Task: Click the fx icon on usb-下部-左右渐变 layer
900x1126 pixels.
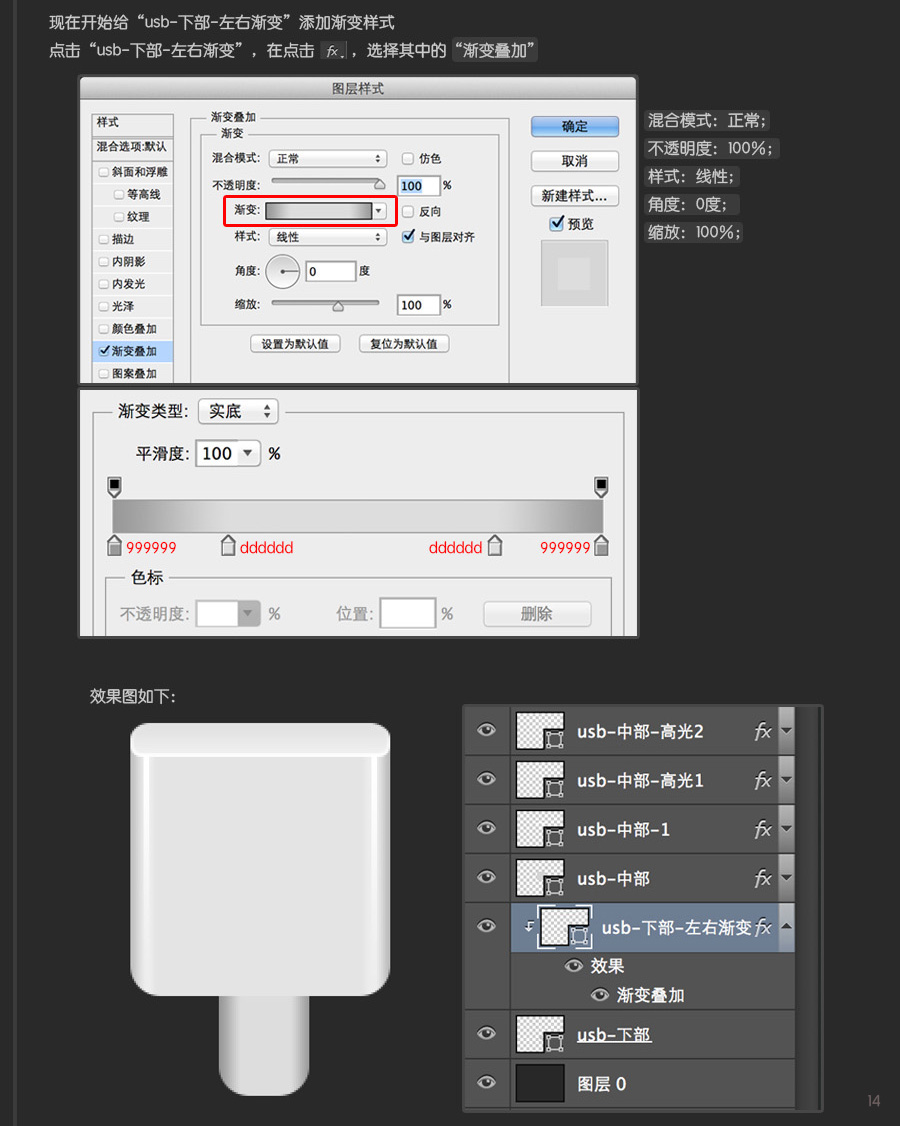Action: pyautogui.click(x=764, y=927)
